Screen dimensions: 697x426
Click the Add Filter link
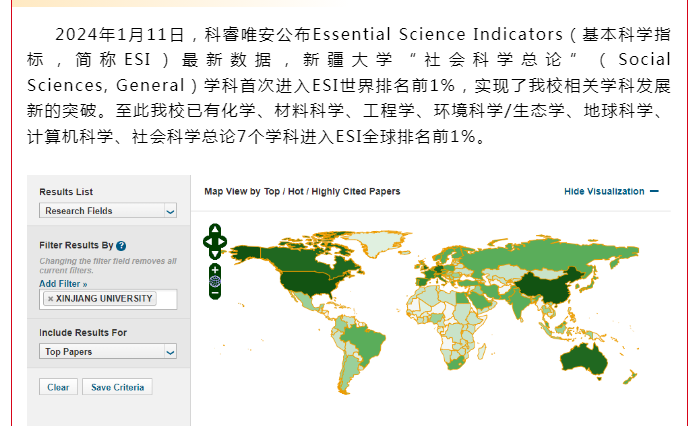click(62, 284)
